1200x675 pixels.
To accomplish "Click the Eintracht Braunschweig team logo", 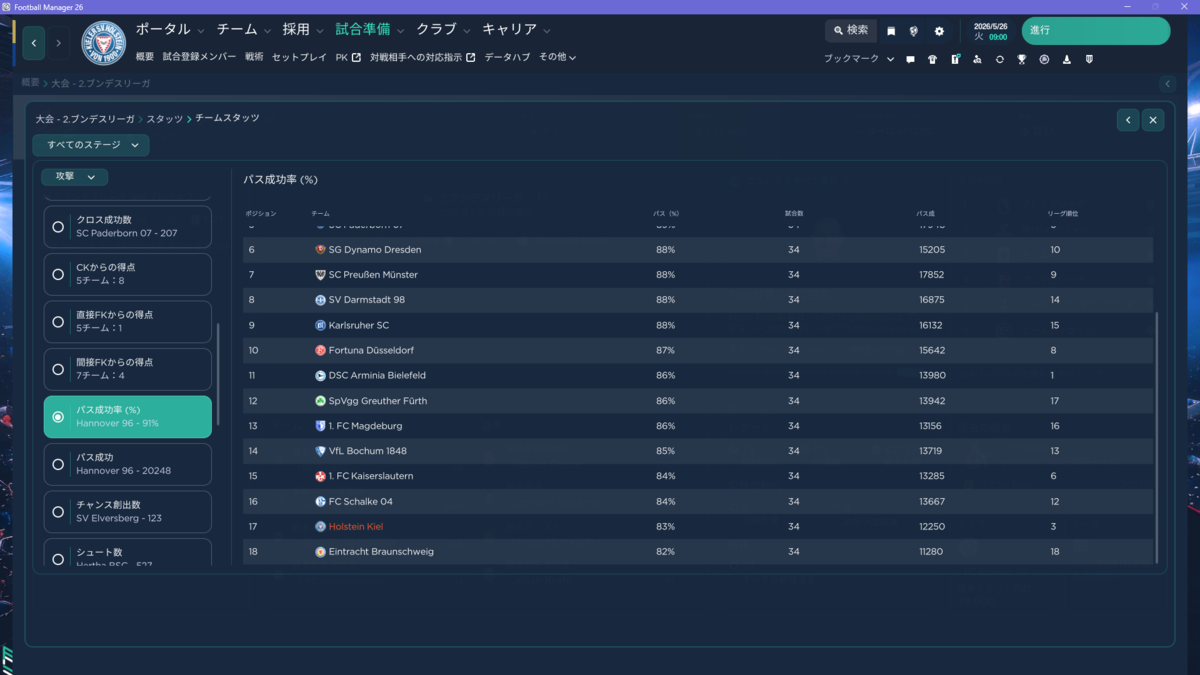I will [320, 552].
